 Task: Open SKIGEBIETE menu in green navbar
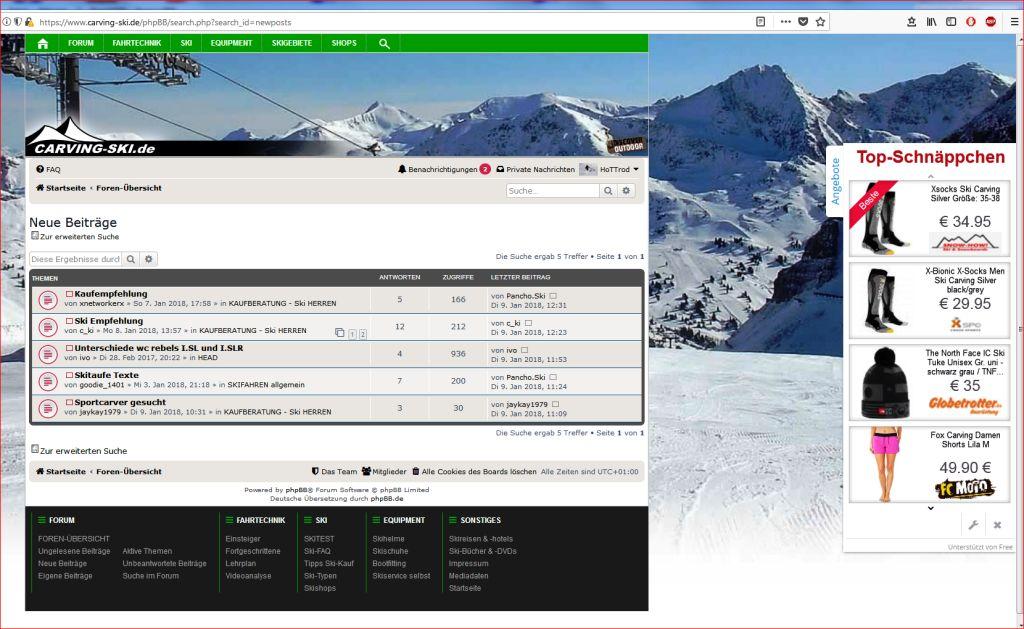pos(292,43)
